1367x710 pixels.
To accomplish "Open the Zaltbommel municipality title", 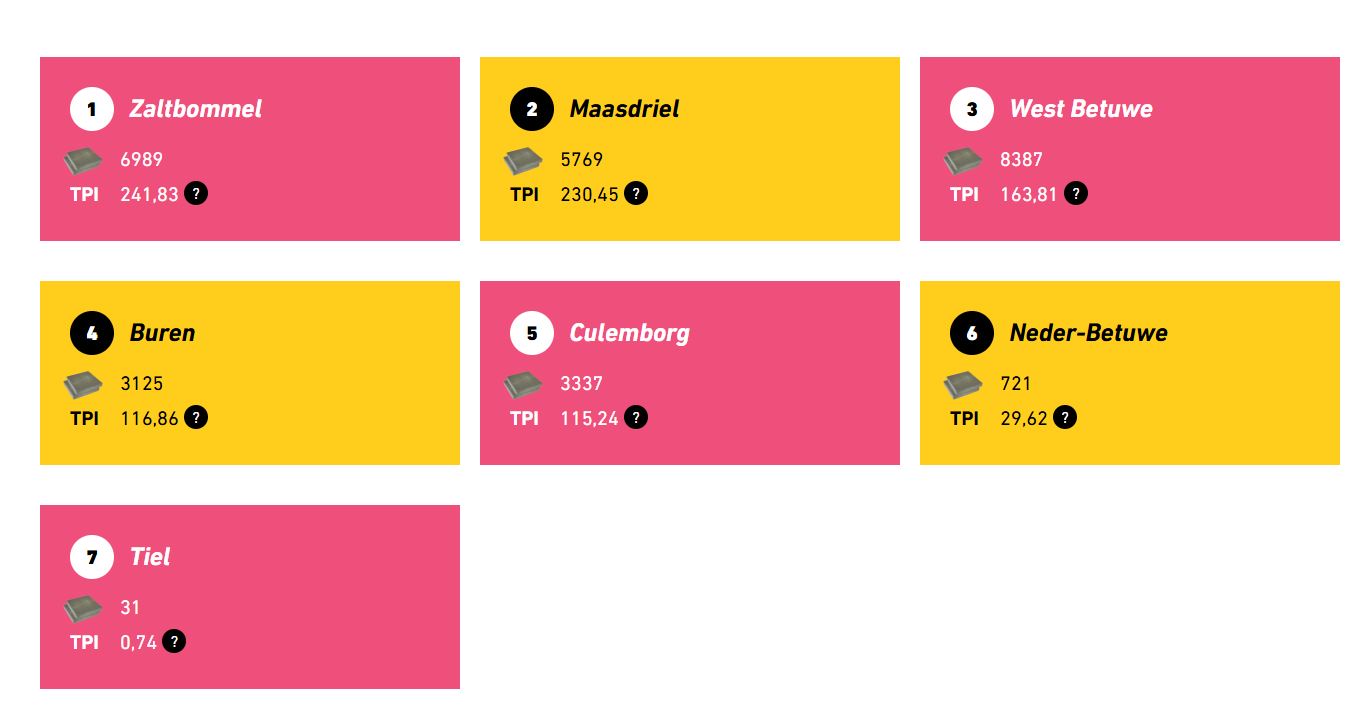I will pyautogui.click(x=196, y=109).
